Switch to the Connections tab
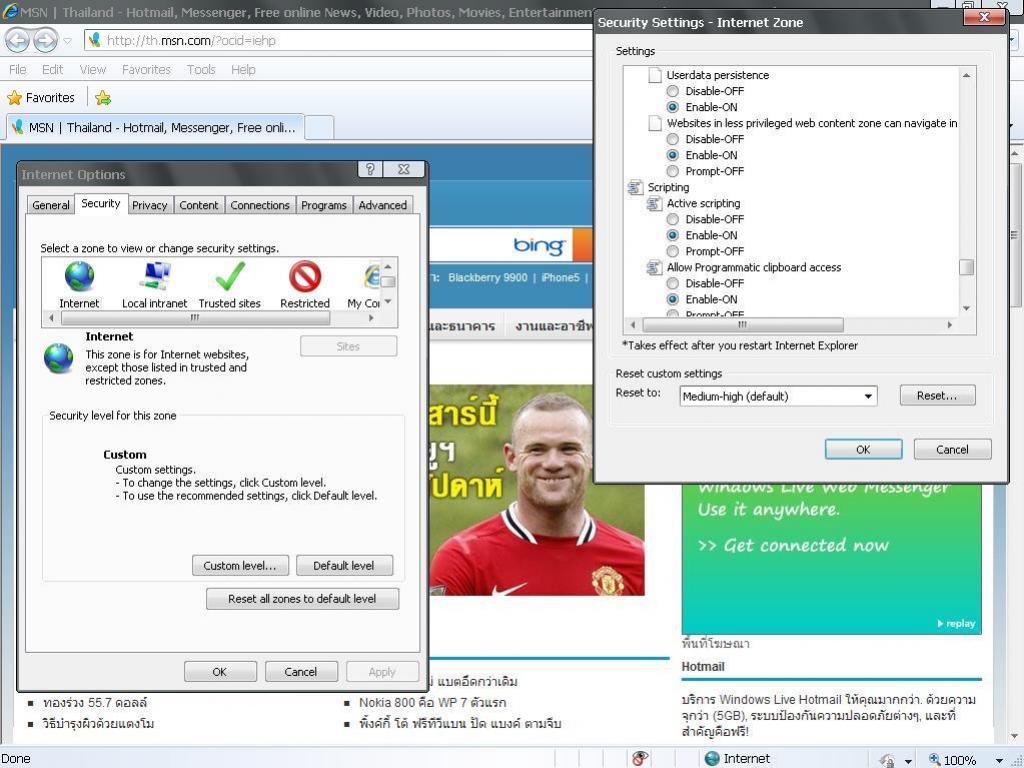This screenshot has height=768, width=1024. pos(260,205)
